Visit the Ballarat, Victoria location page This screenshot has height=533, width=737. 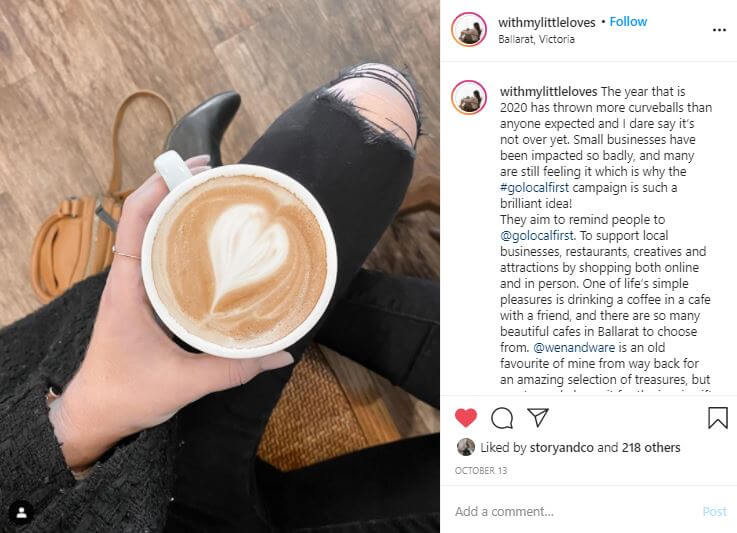coord(536,39)
